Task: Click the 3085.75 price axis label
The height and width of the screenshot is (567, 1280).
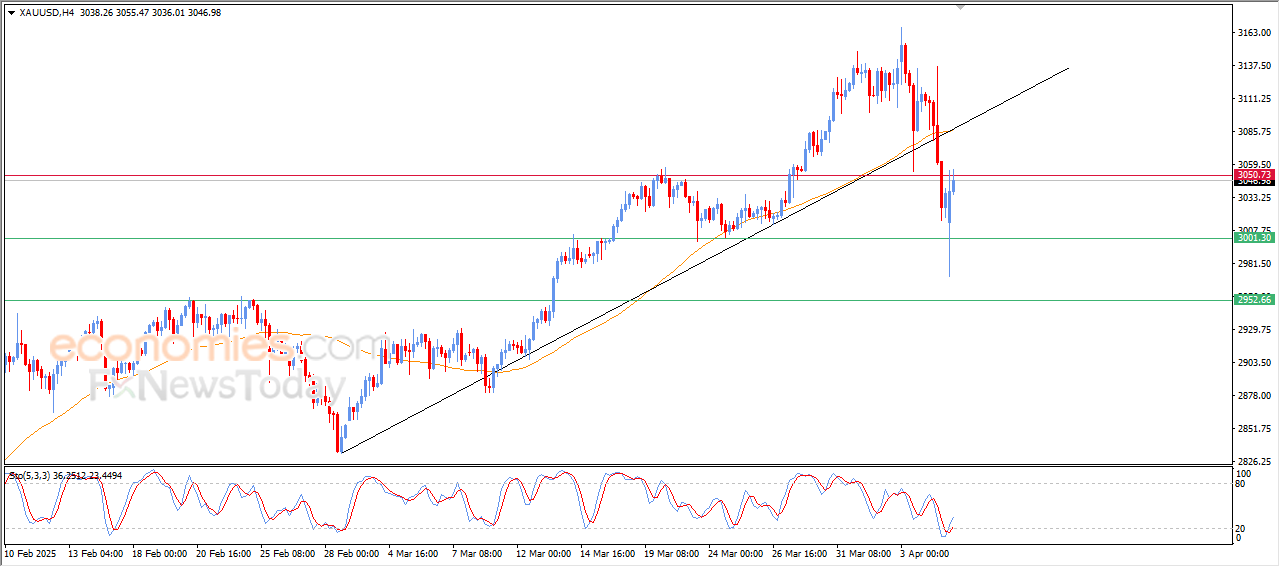Action: [x=1254, y=132]
